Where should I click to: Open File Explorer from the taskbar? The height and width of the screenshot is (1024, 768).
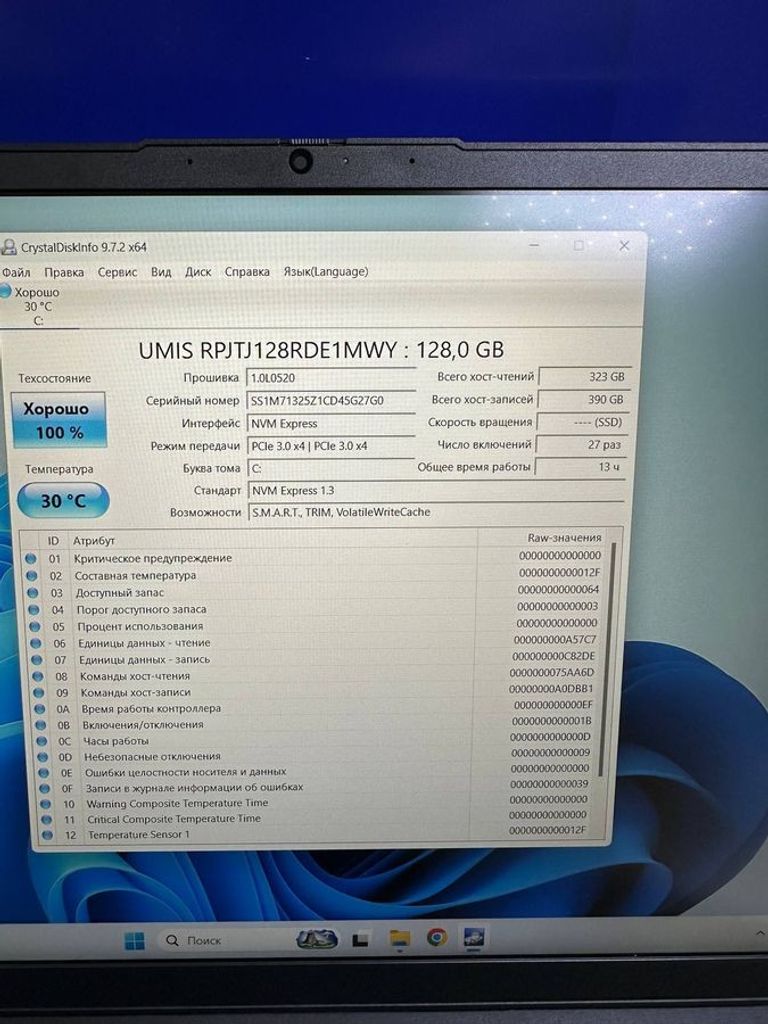(x=400, y=938)
